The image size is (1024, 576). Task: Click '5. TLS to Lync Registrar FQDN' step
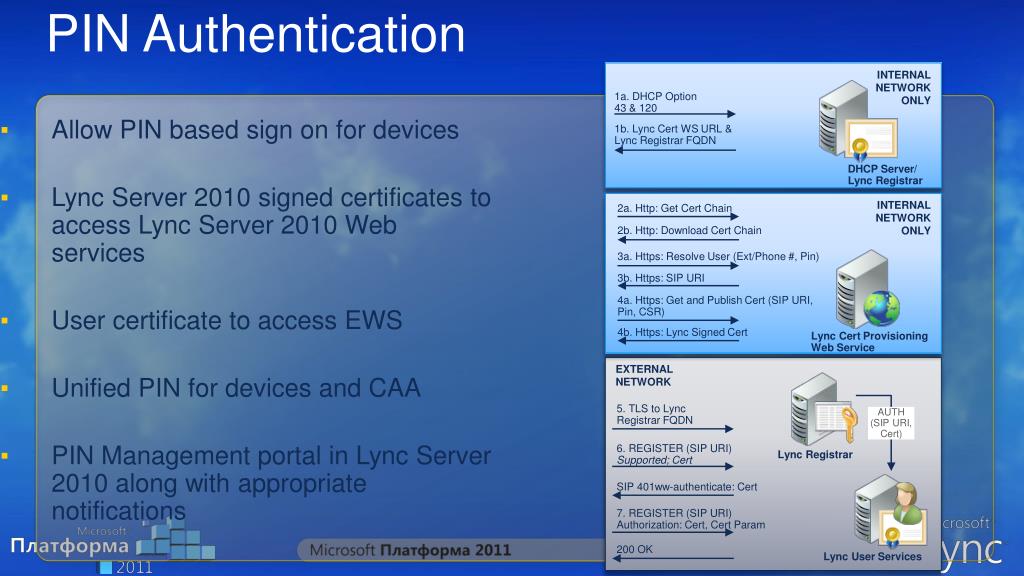(654, 414)
